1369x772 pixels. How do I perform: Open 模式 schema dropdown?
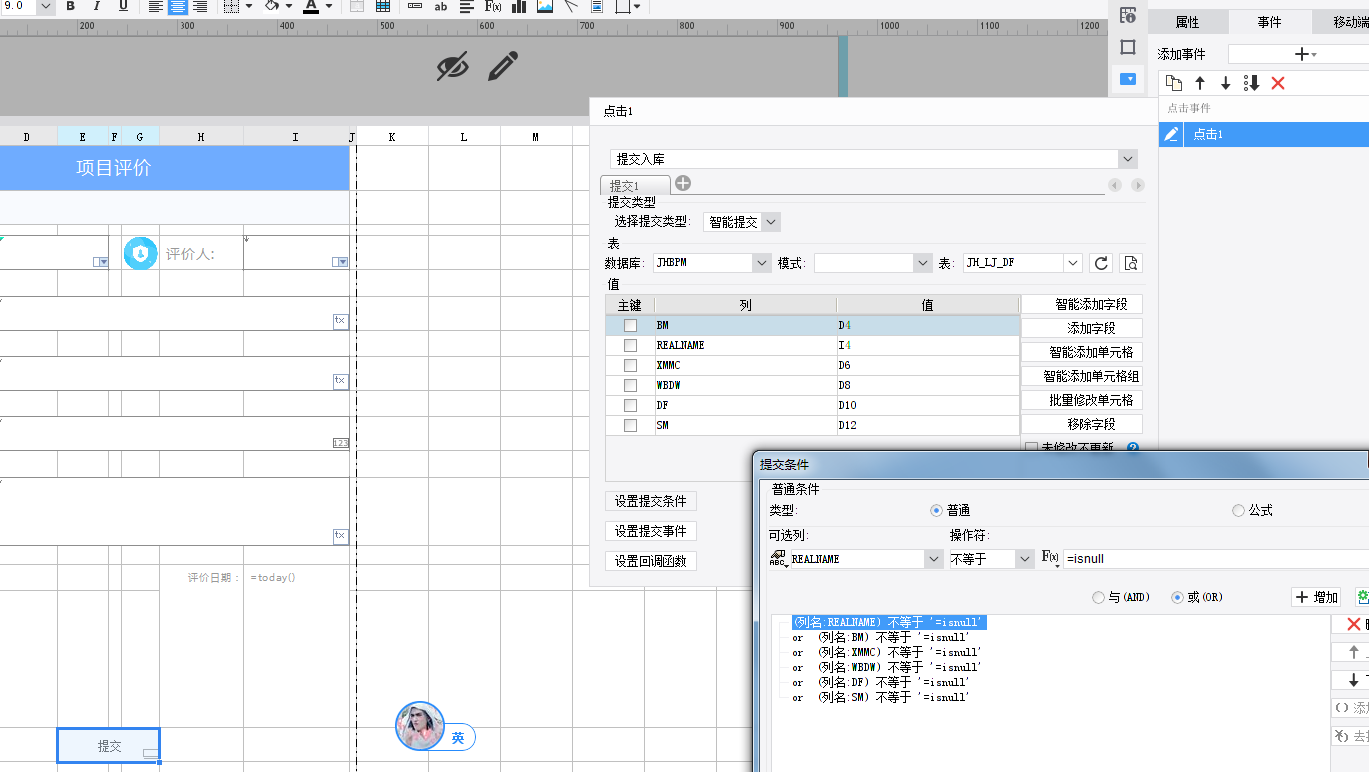922,263
